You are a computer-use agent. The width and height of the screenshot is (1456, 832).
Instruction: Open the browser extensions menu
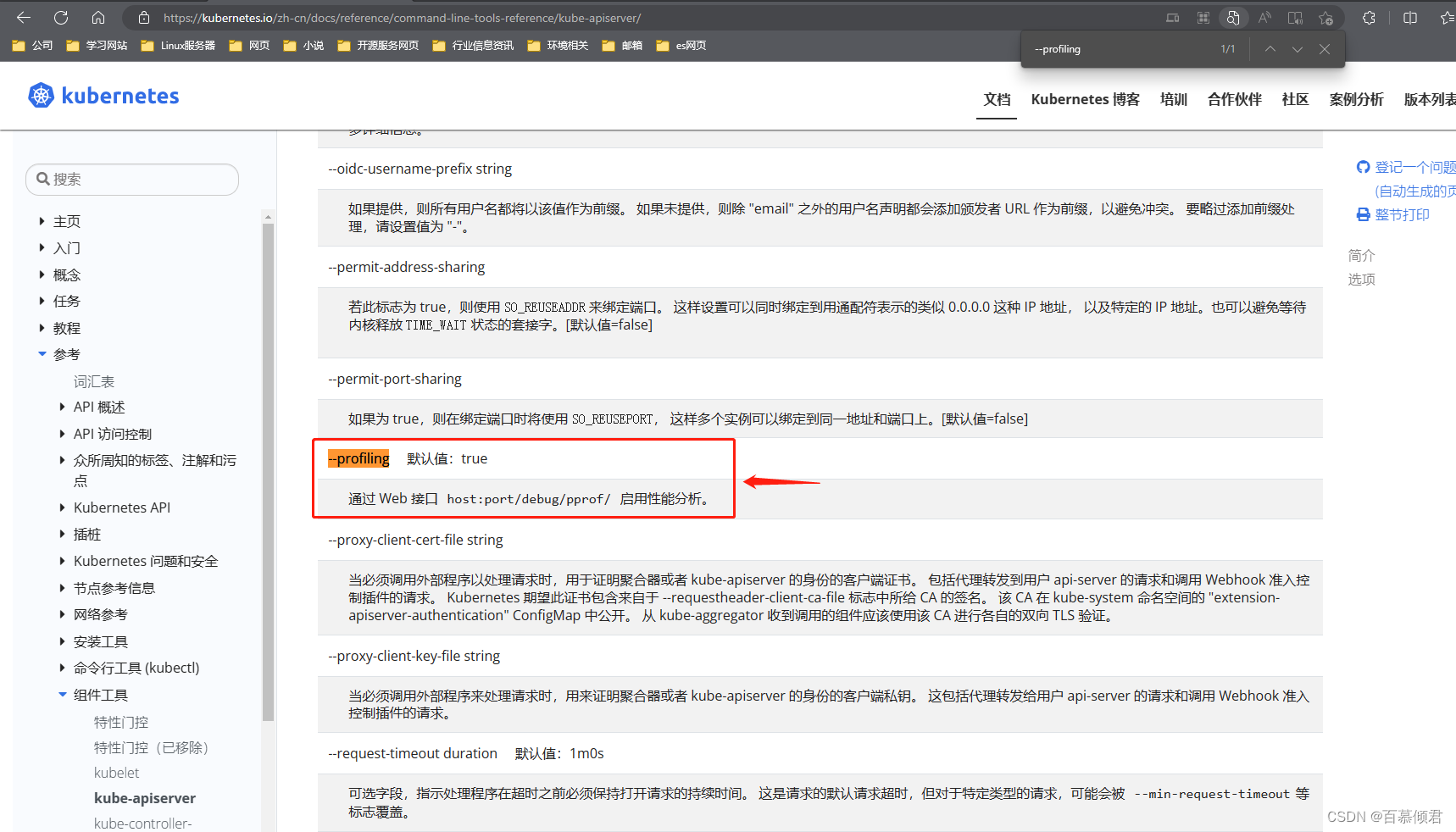(x=1369, y=18)
